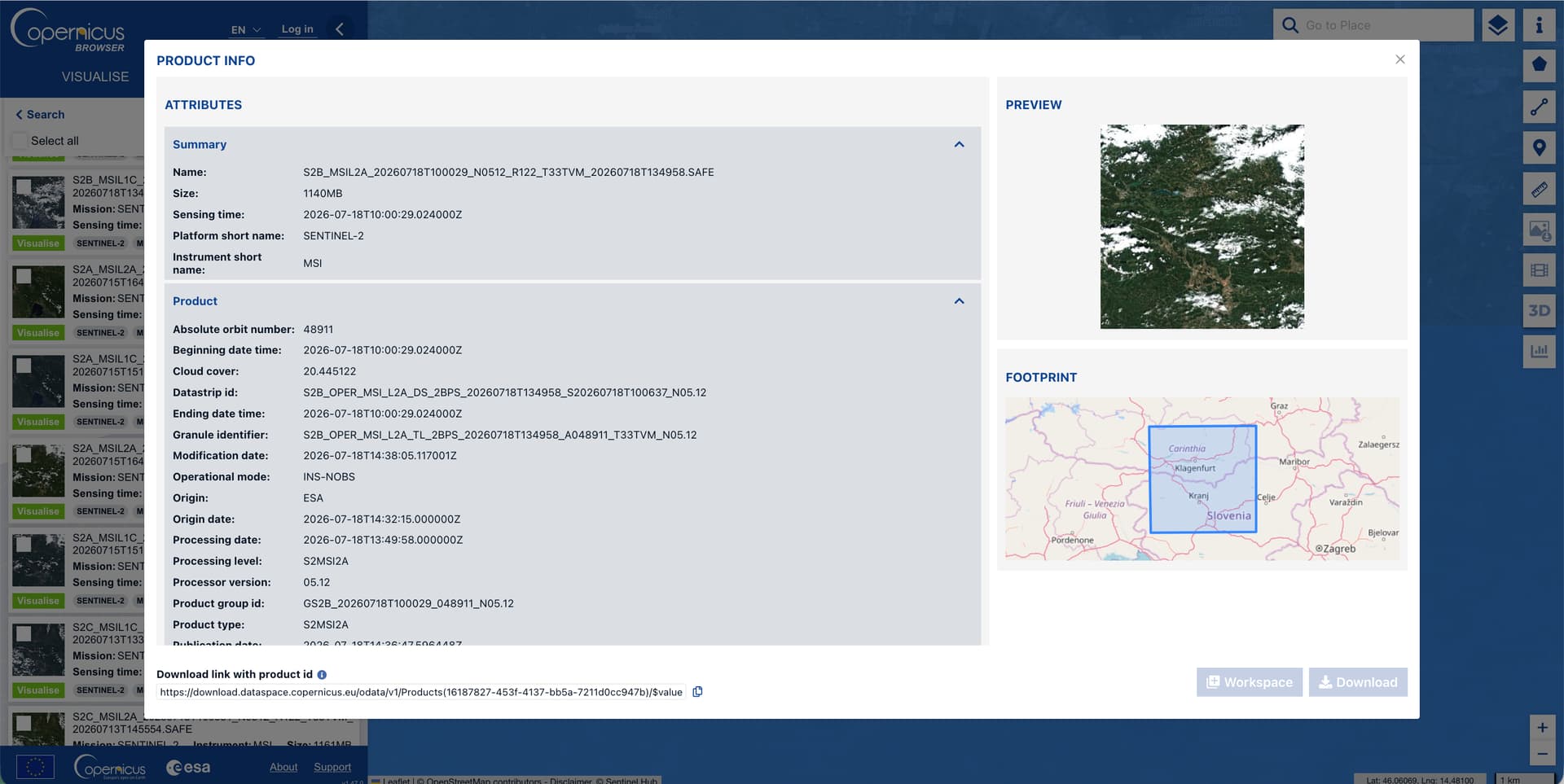Select the draw line tool
The image size is (1564, 784).
pos(1539,107)
